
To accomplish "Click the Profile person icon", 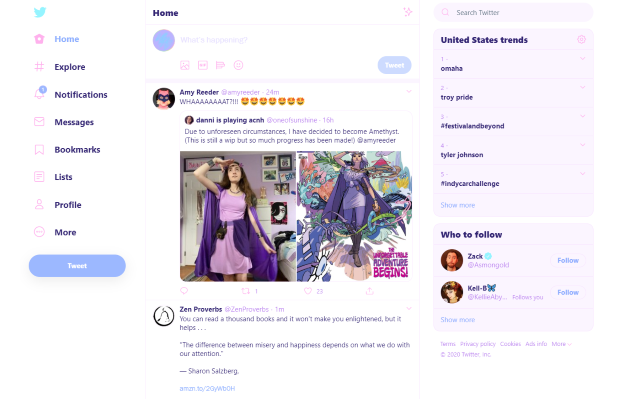I will (x=39, y=204).
